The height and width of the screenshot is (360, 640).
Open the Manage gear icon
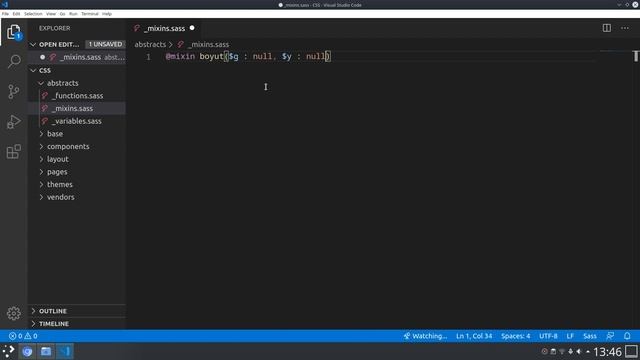pyautogui.click(x=13, y=313)
